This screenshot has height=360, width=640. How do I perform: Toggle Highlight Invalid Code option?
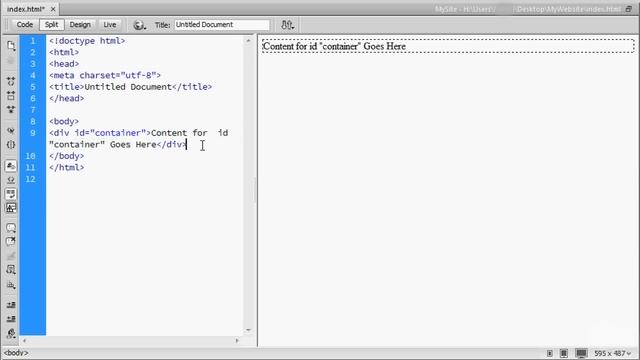click(x=11, y=180)
